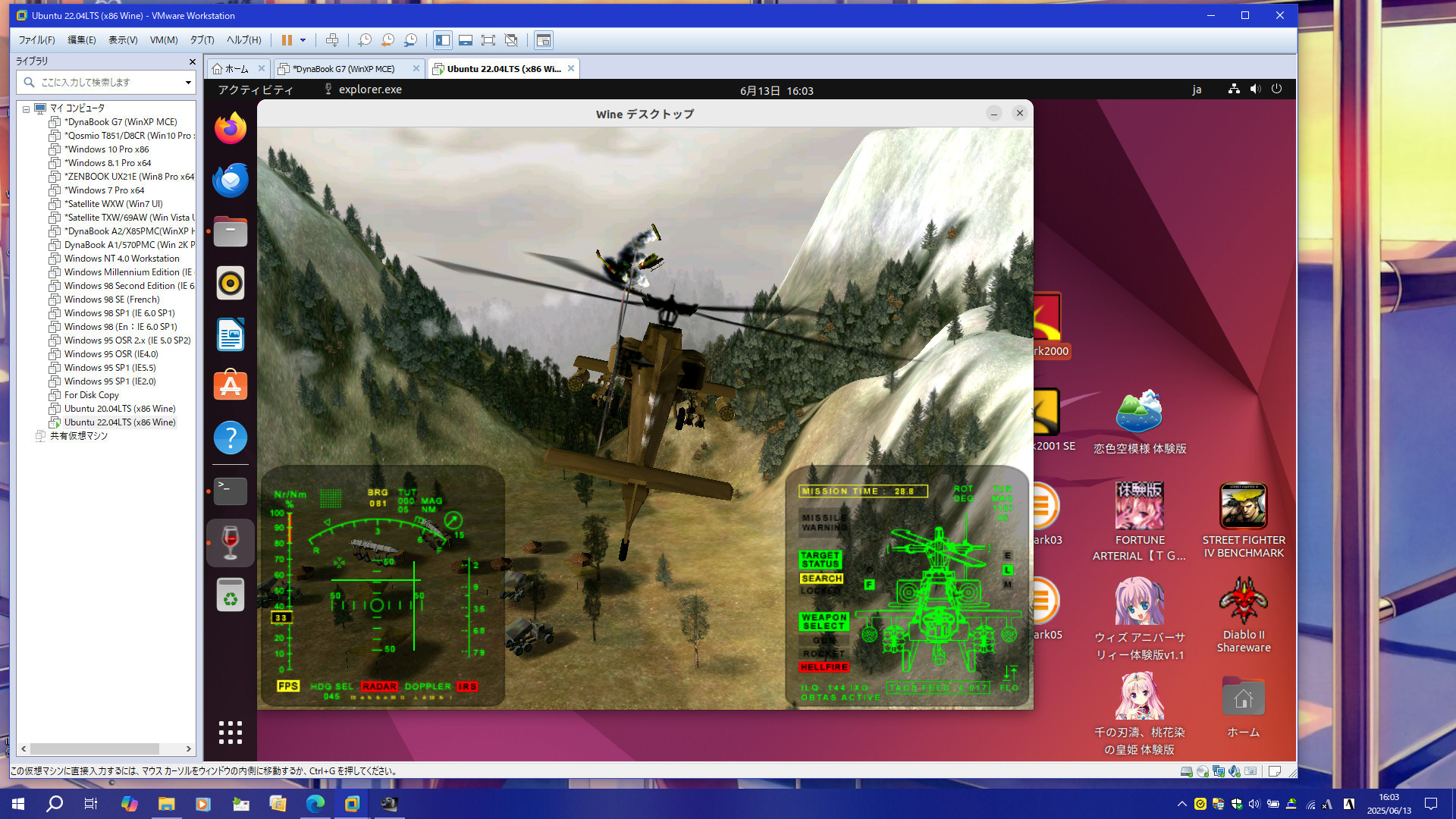Toggle the library sidebar view icon
The height and width of the screenshot is (819, 1456).
(443, 40)
